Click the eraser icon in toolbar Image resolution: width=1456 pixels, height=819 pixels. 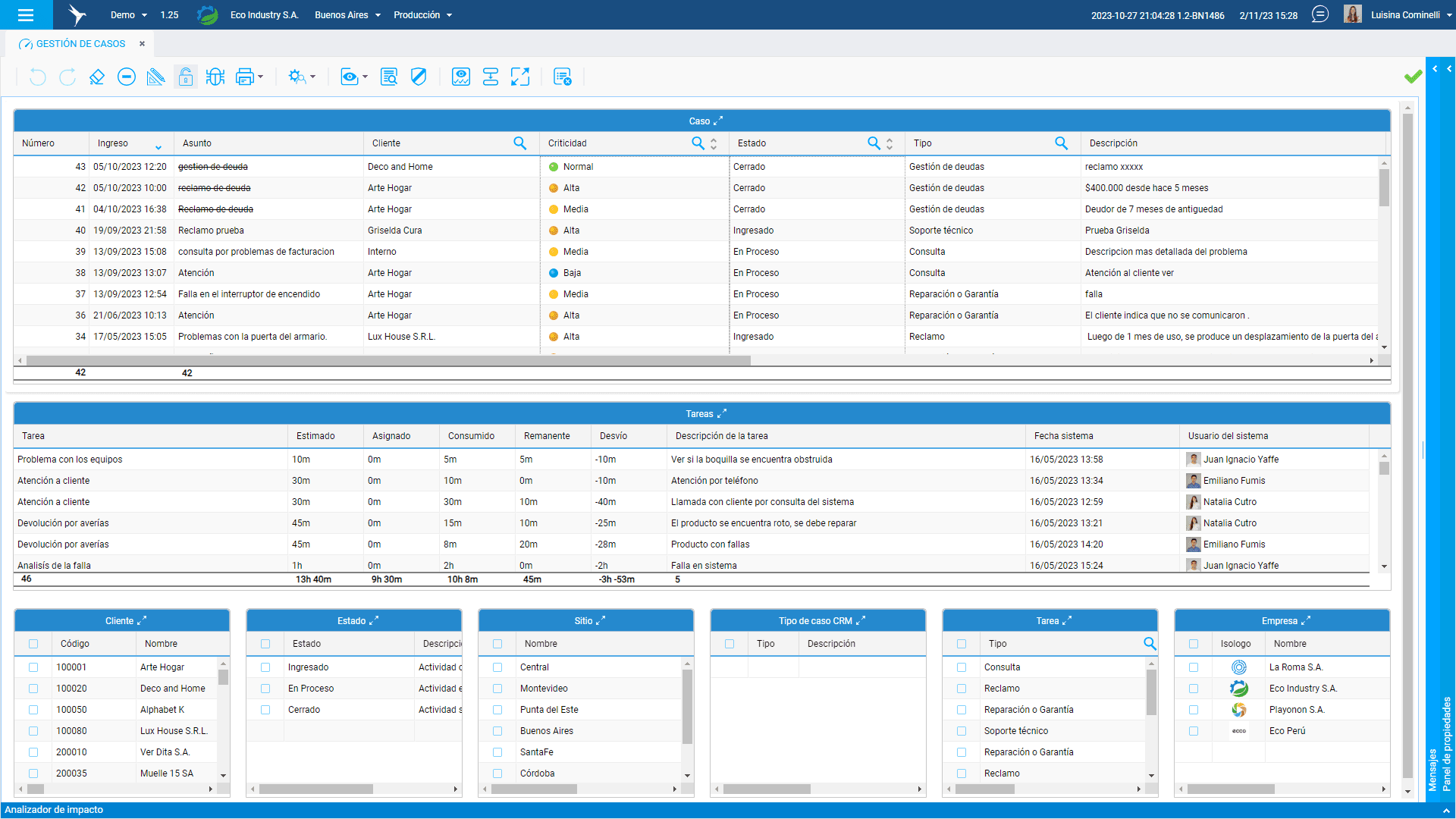[x=96, y=77]
